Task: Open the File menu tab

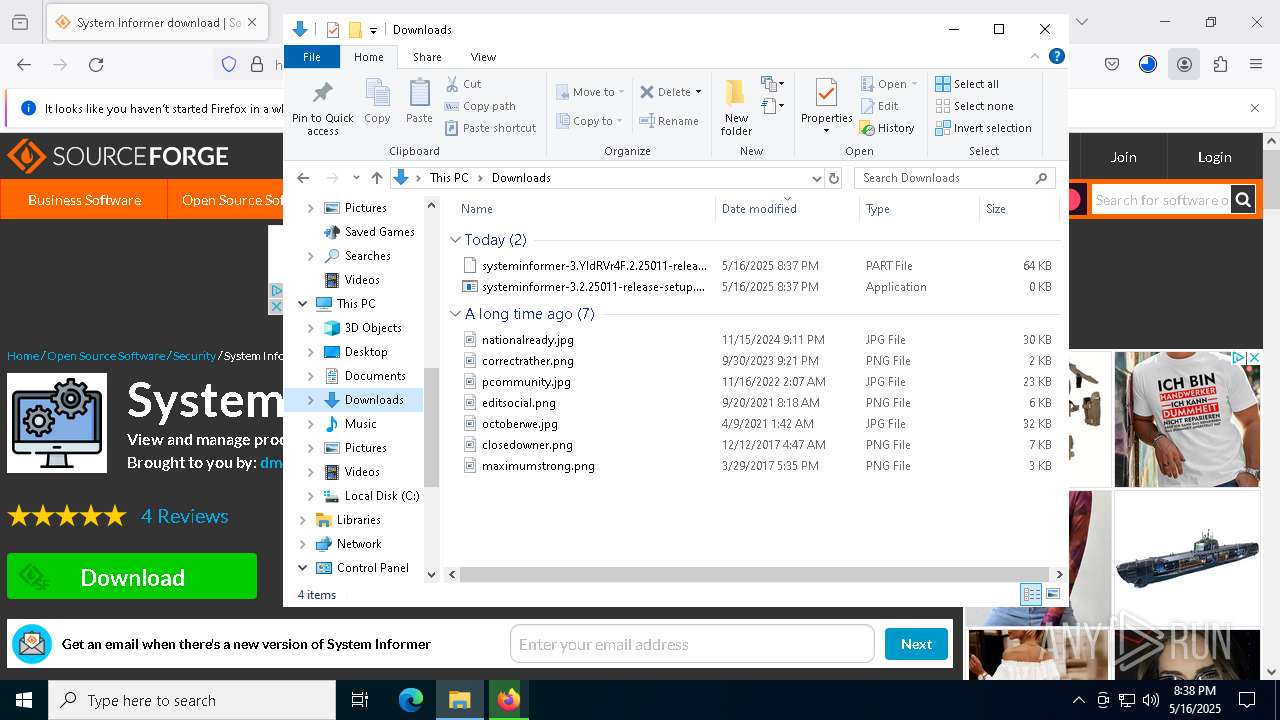Action: click(x=312, y=57)
